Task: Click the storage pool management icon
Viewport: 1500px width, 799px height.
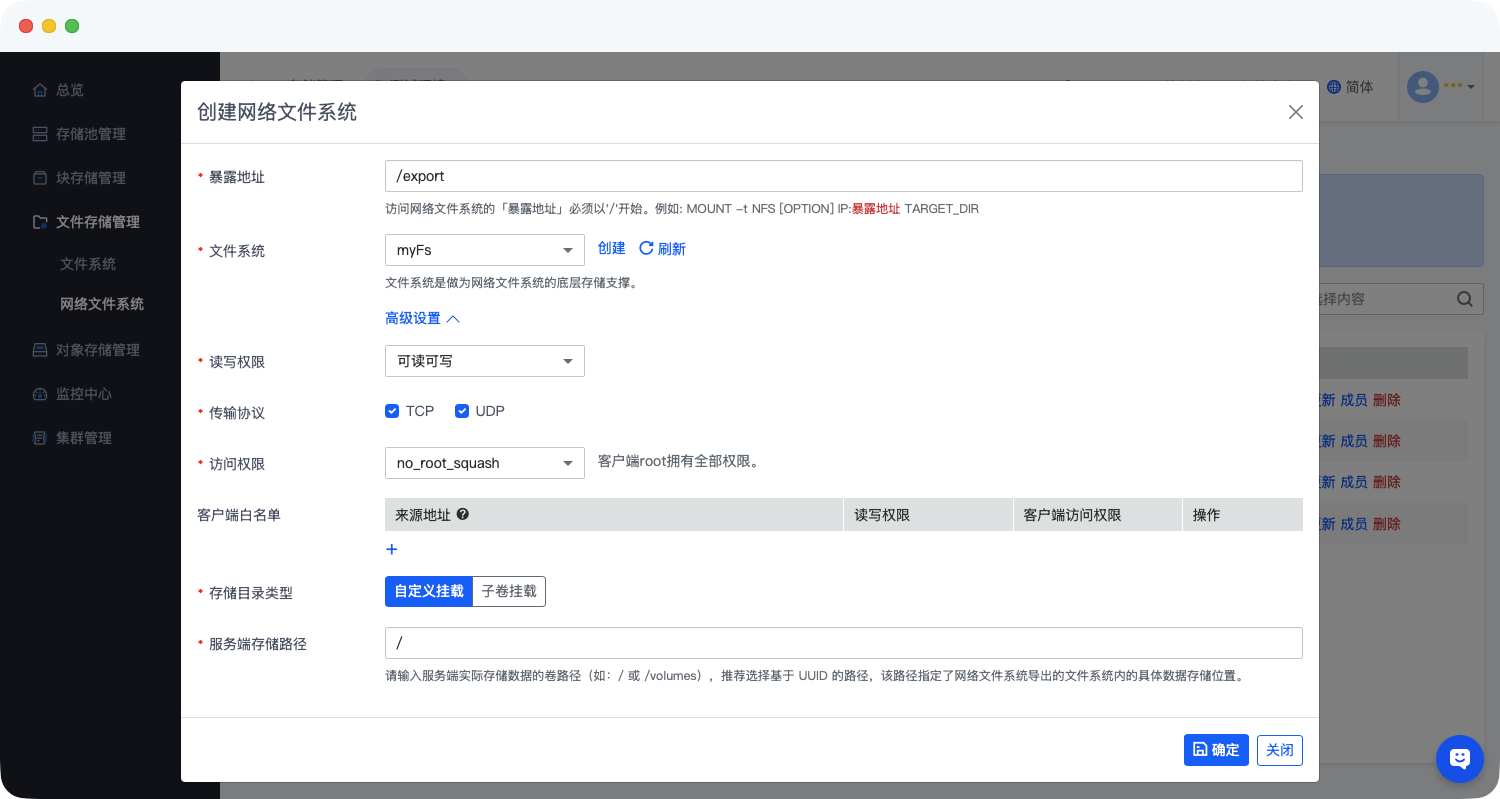Action: (40, 134)
